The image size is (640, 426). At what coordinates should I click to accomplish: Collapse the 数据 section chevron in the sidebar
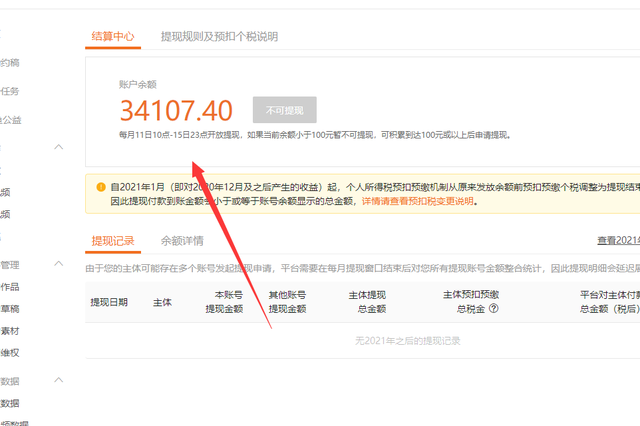[58, 381]
